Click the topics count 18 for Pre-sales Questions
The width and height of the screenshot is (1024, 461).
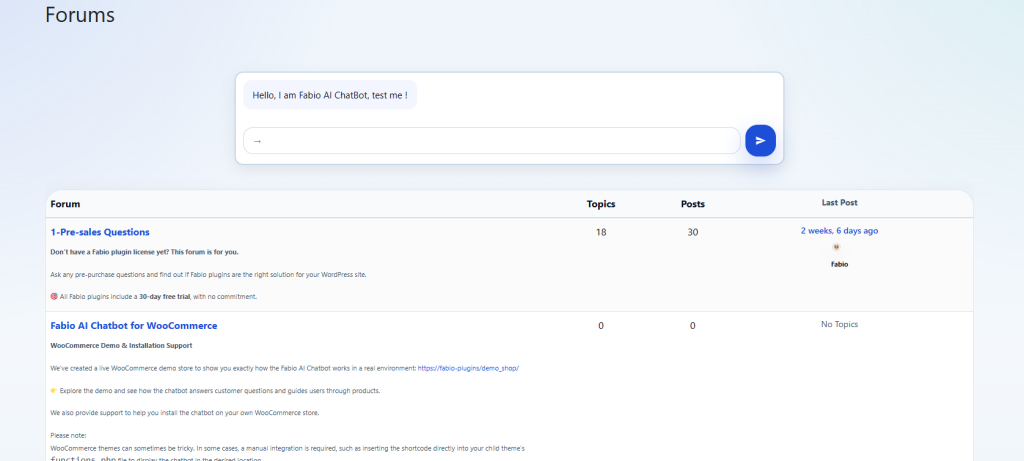[x=601, y=232]
